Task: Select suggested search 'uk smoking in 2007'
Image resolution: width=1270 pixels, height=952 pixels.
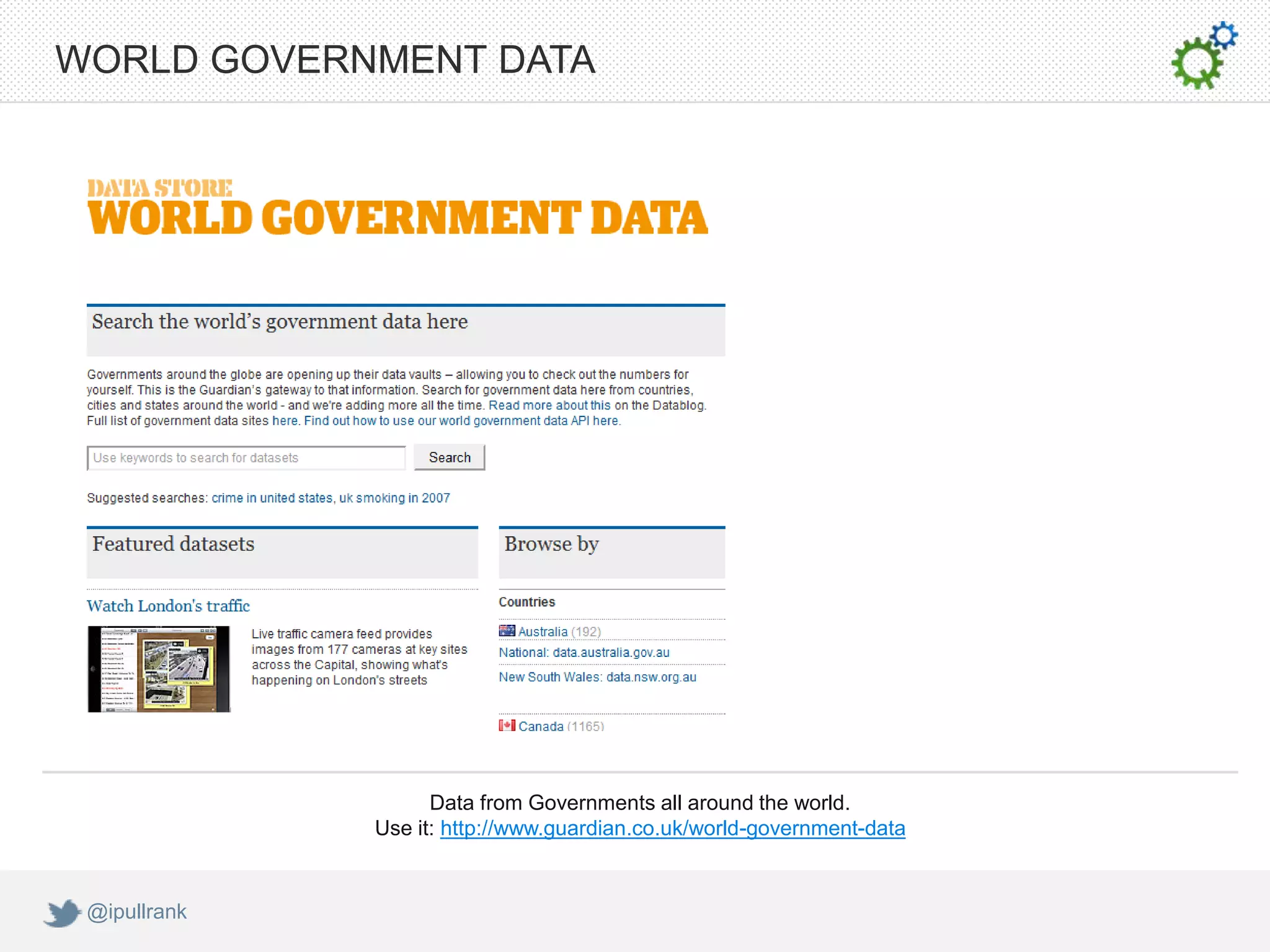Action: (394, 498)
